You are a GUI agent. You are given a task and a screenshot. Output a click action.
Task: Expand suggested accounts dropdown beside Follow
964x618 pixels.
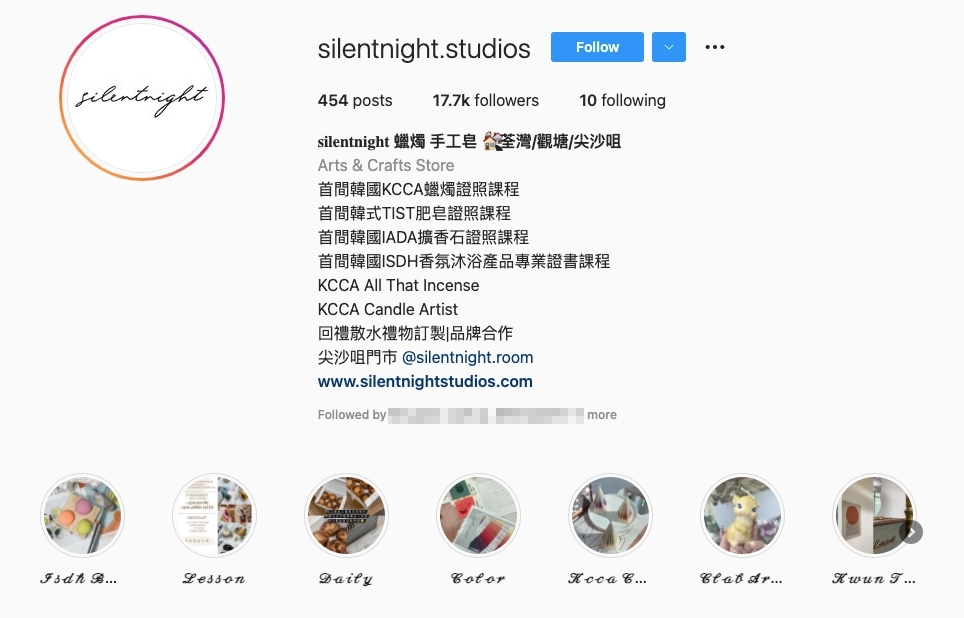668,47
